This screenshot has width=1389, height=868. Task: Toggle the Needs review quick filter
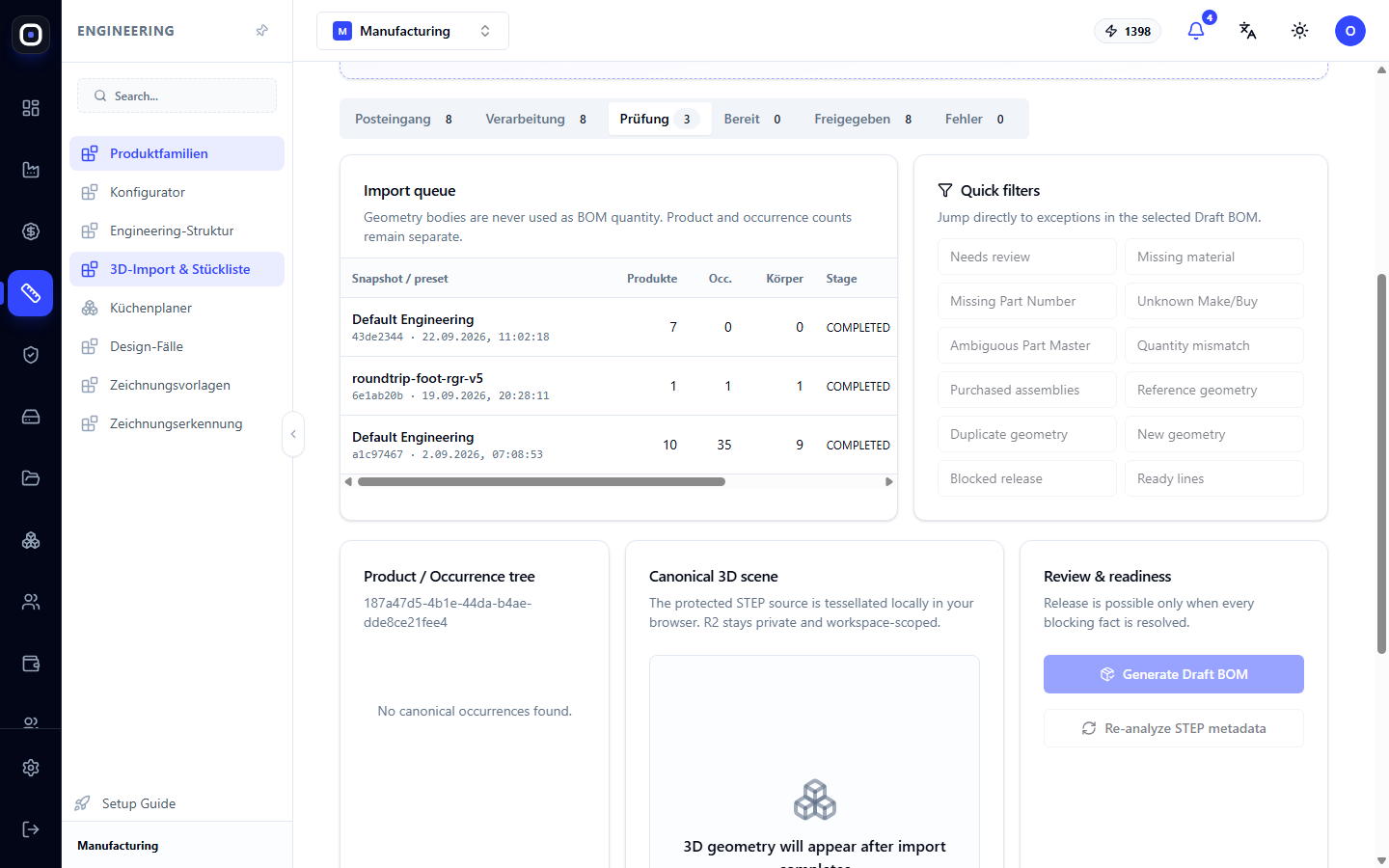pos(1027,257)
